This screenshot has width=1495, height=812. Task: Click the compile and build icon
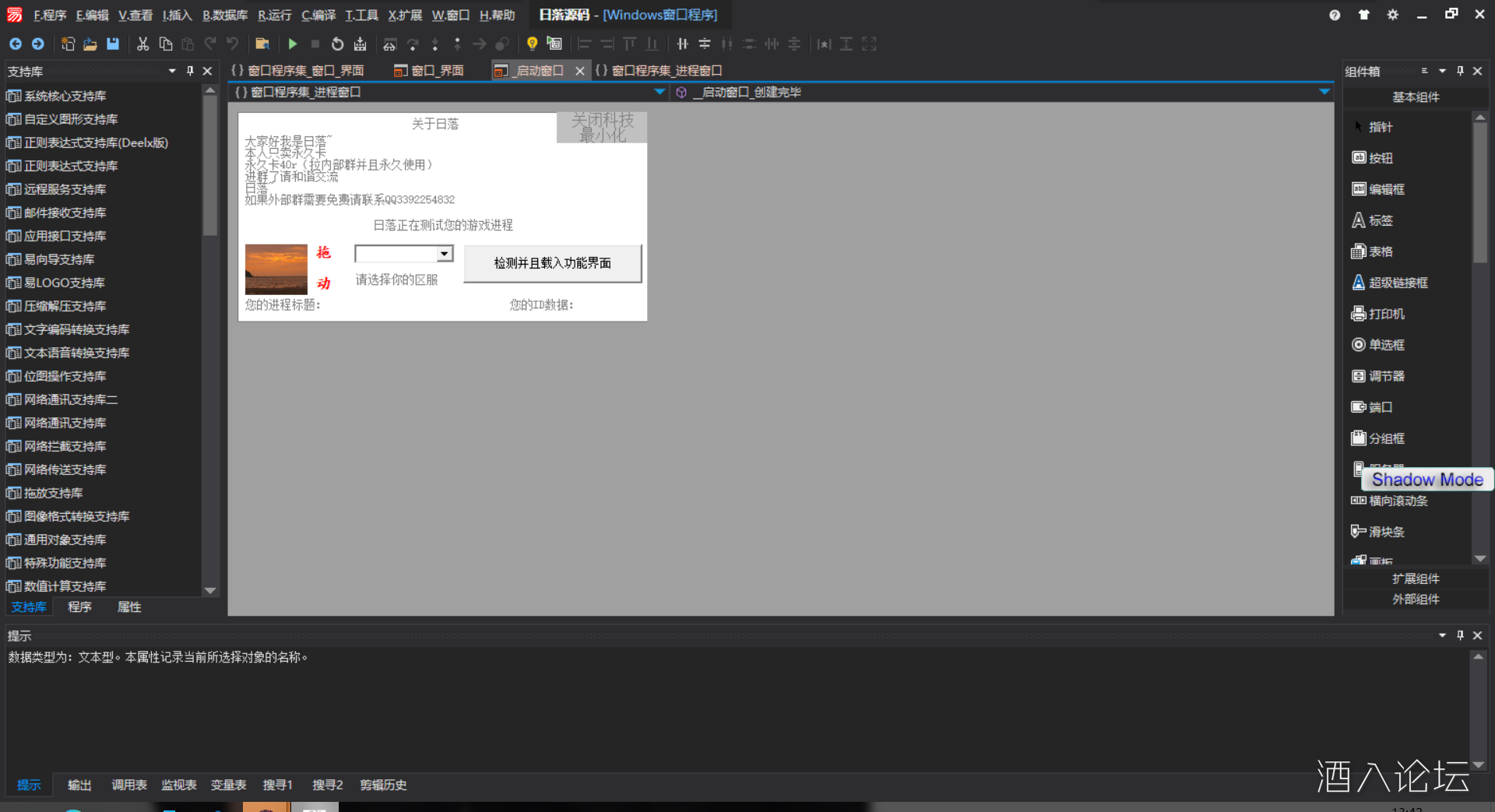pos(360,44)
